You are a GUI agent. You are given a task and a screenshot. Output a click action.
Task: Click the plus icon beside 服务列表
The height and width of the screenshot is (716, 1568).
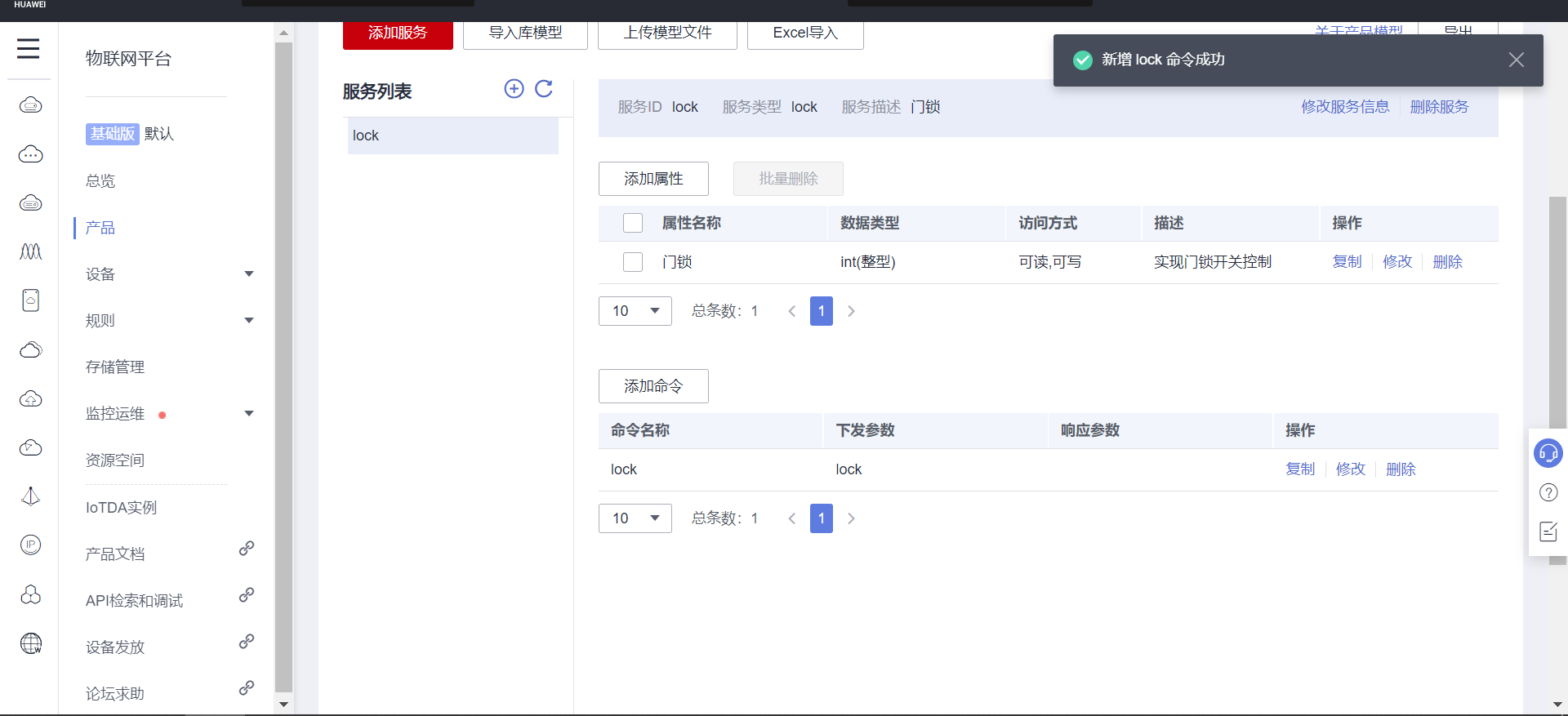point(514,89)
